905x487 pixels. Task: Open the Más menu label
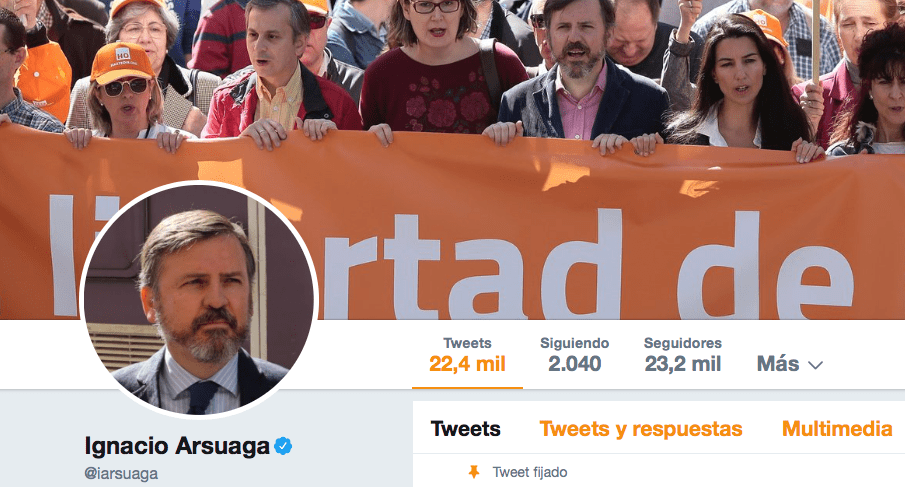[x=778, y=364]
